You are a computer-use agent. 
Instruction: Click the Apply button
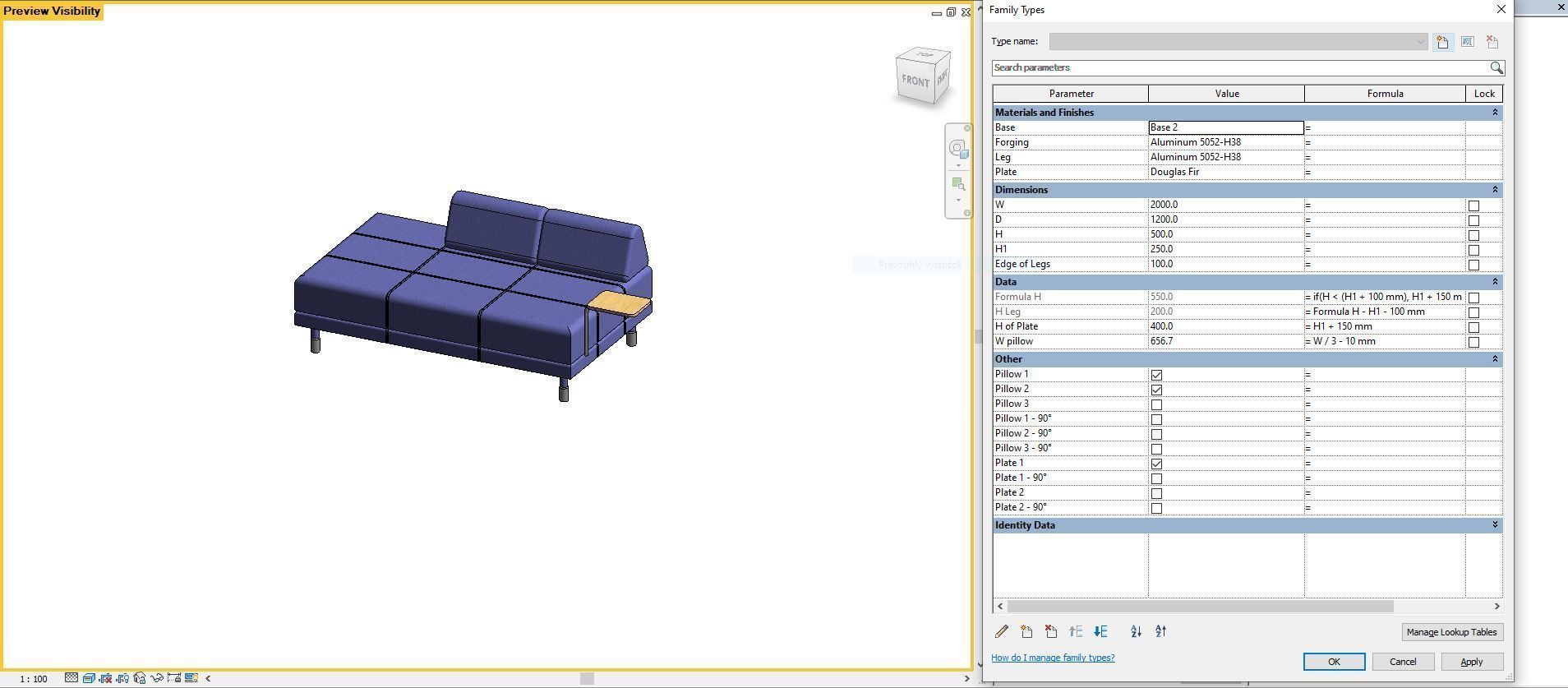tap(1472, 662)
